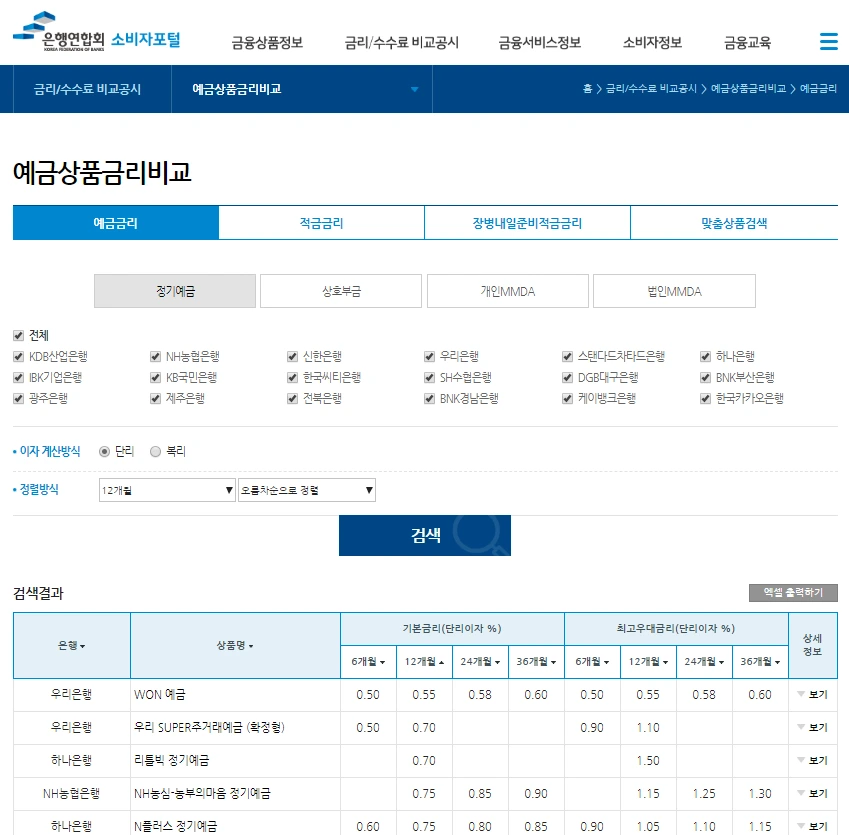This screenshot has height=835, width=849.
Task: Click 보기 for NH농심-농부의마음 정기예금 row
Action: coord(813,793)
